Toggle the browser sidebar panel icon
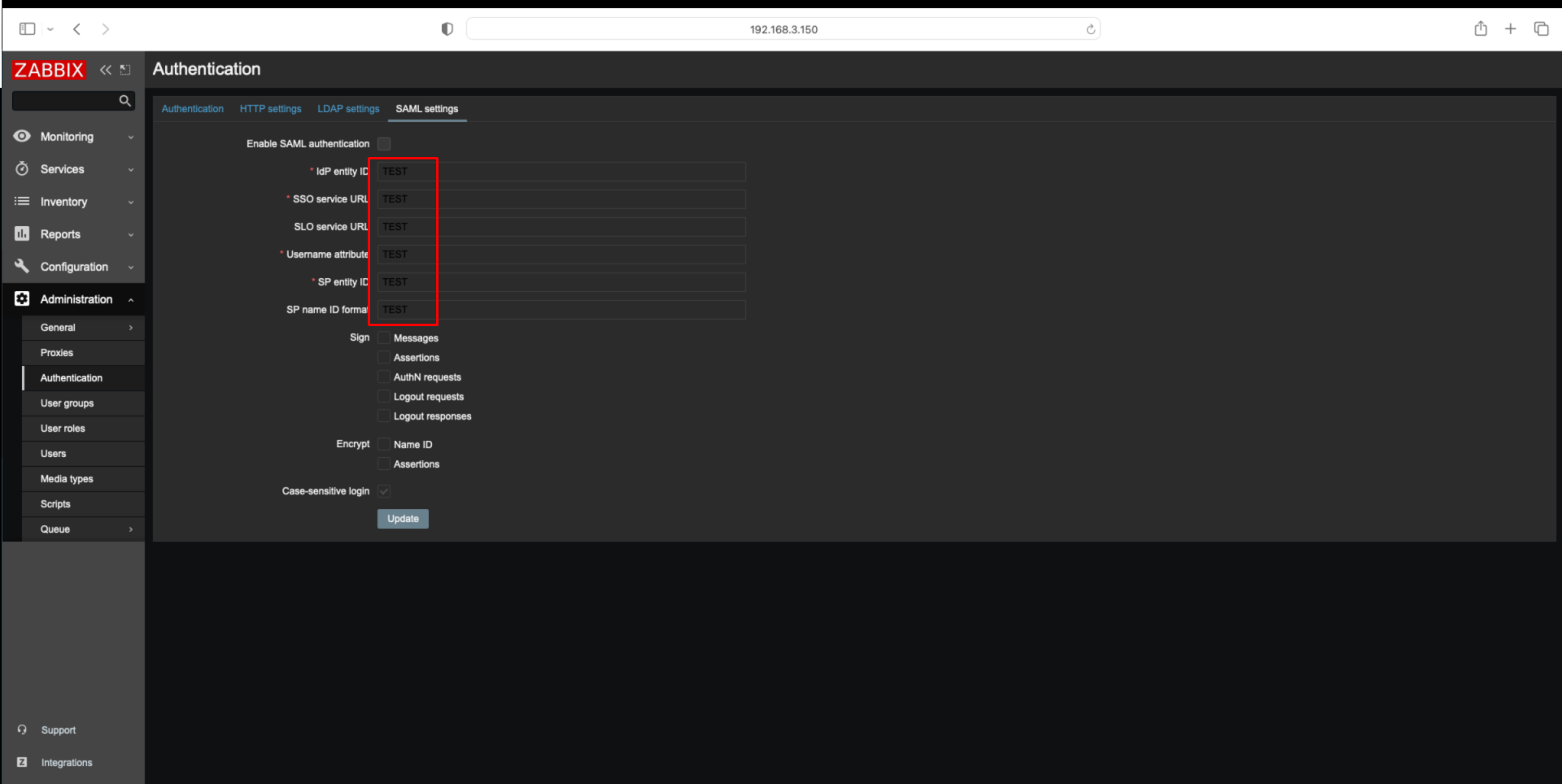1562x784 pixels. (27, 29)
